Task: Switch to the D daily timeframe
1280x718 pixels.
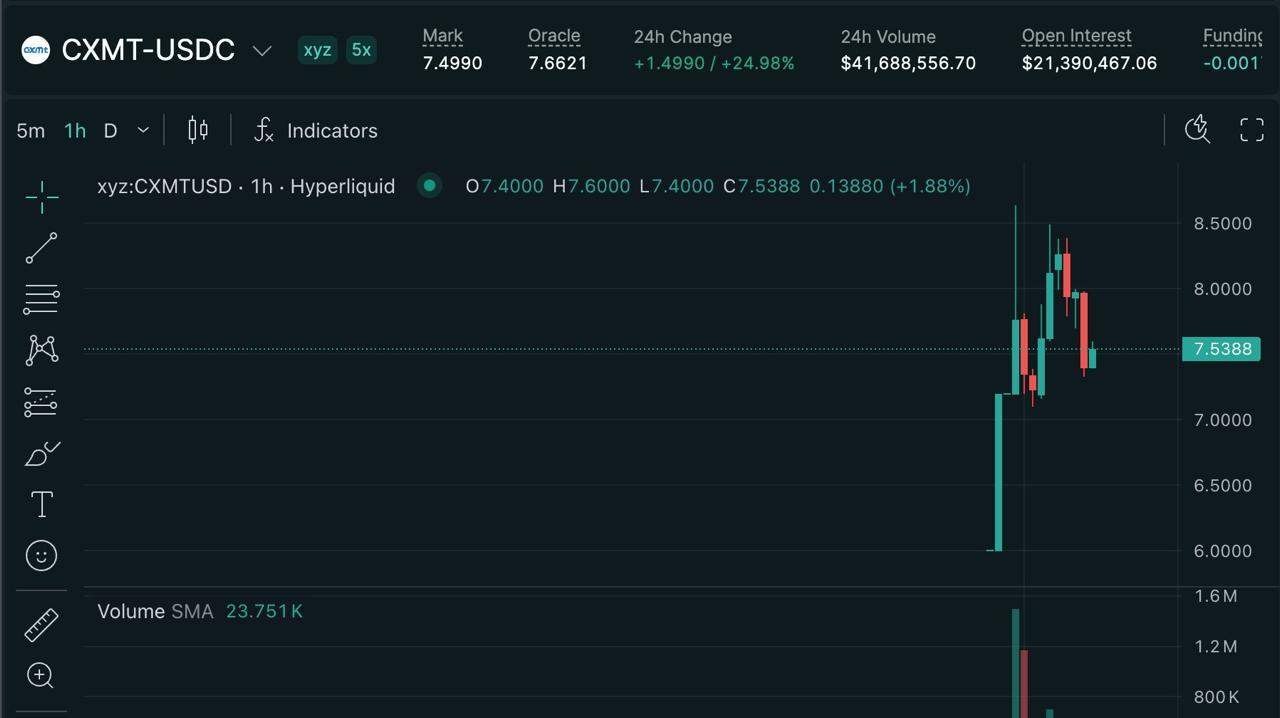Action: [110, 130]
